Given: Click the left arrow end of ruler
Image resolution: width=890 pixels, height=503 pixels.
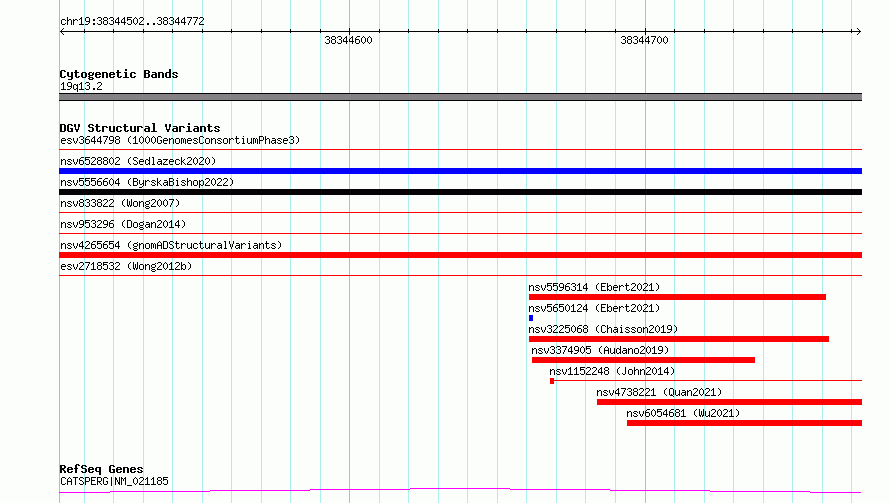Looking at the screenshot, I should 62,32.
